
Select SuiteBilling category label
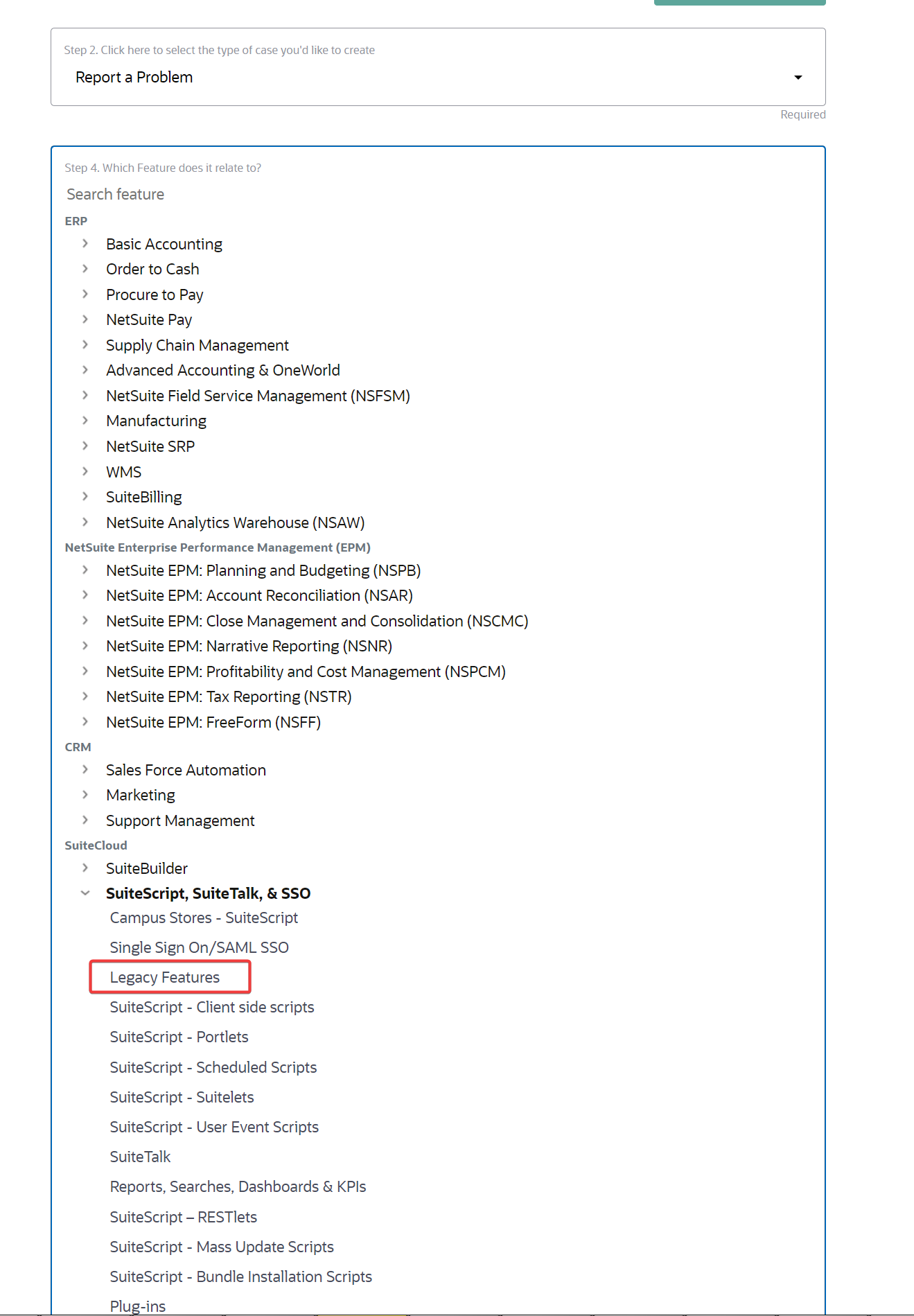click(x=144, y=497)
